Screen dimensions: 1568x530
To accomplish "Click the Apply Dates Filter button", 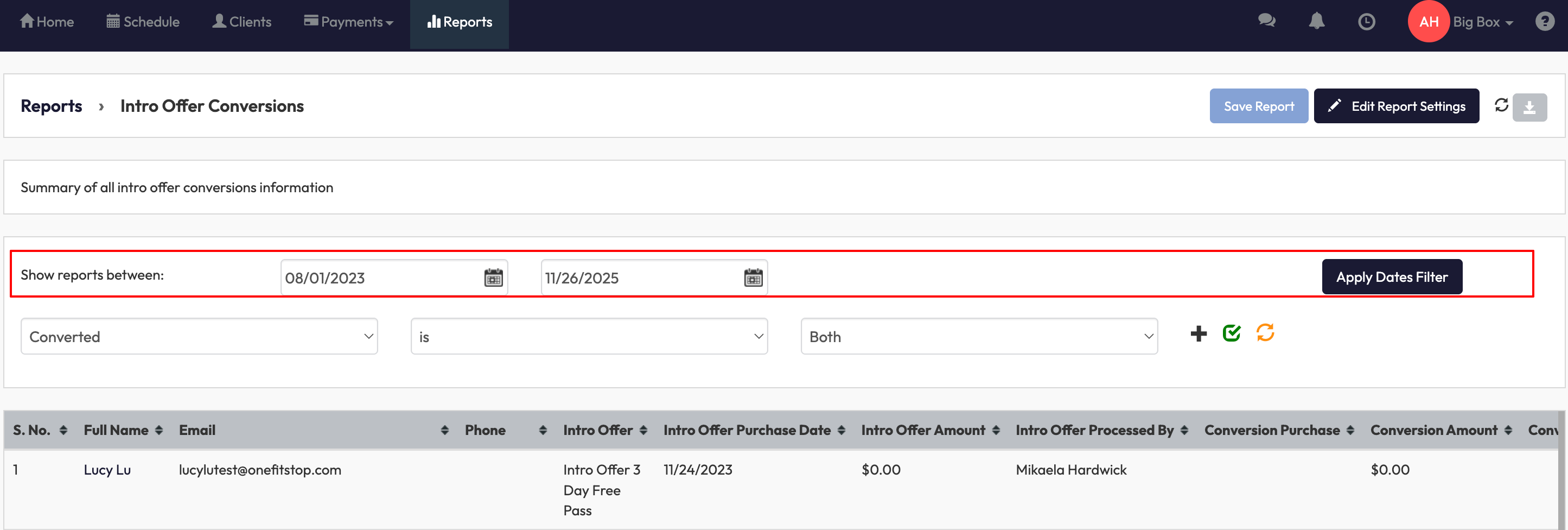I will [1392, 277].
